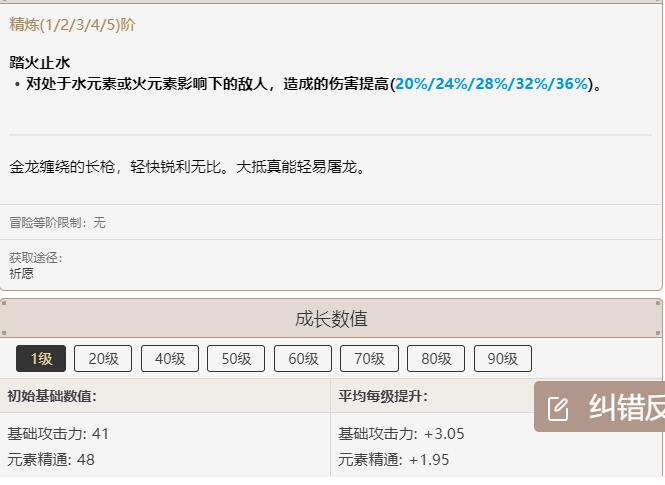Pick the 70级 level tab
The image size is (665, 485).
369,359
